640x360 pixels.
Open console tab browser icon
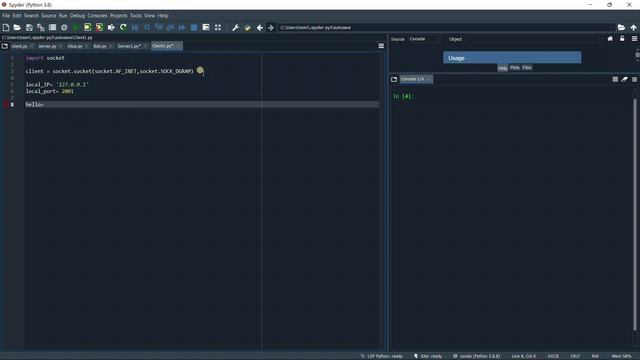[394, 79]
